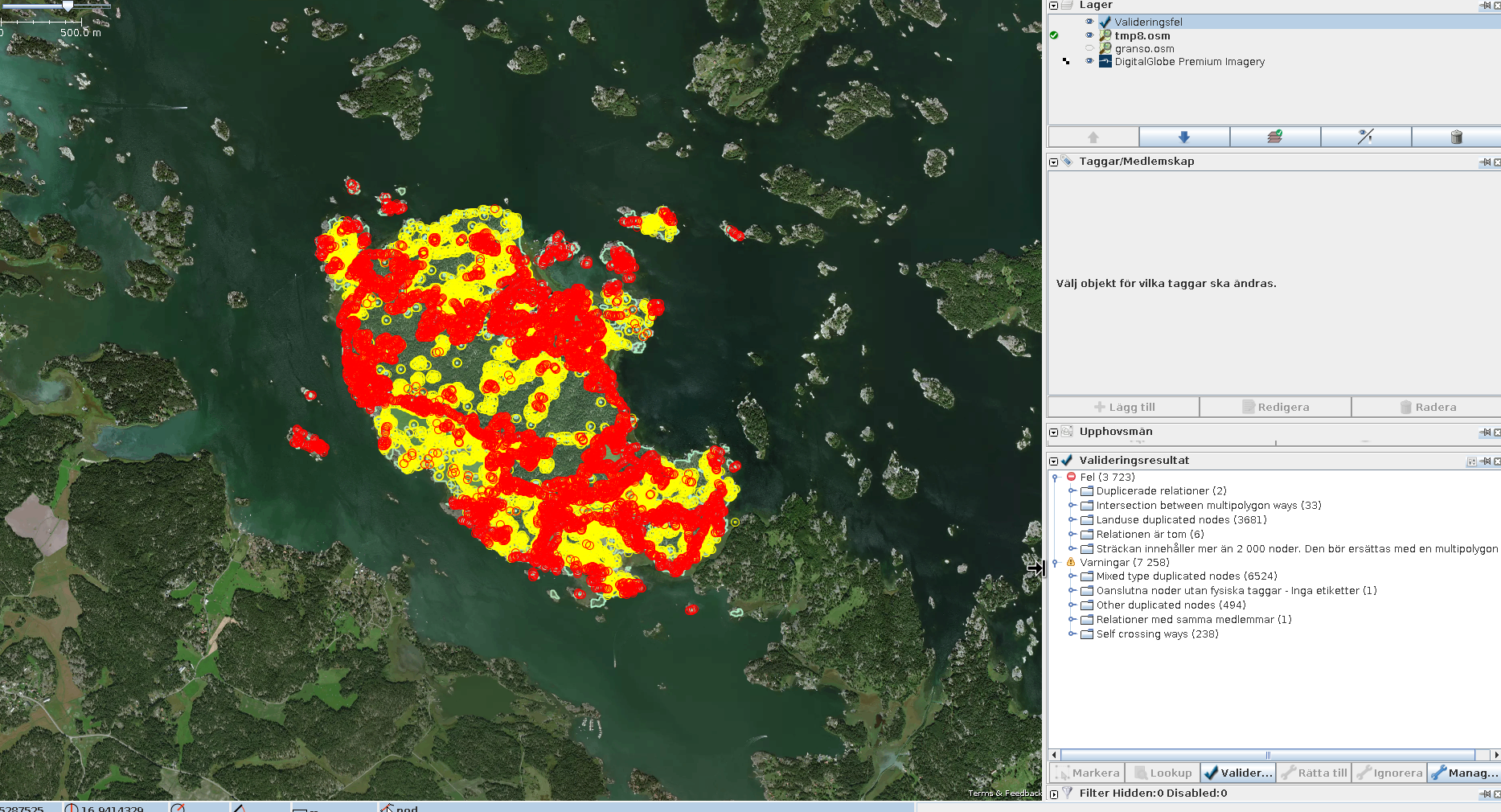Select the Self crossing ways entry

[x=1157, y=634]
